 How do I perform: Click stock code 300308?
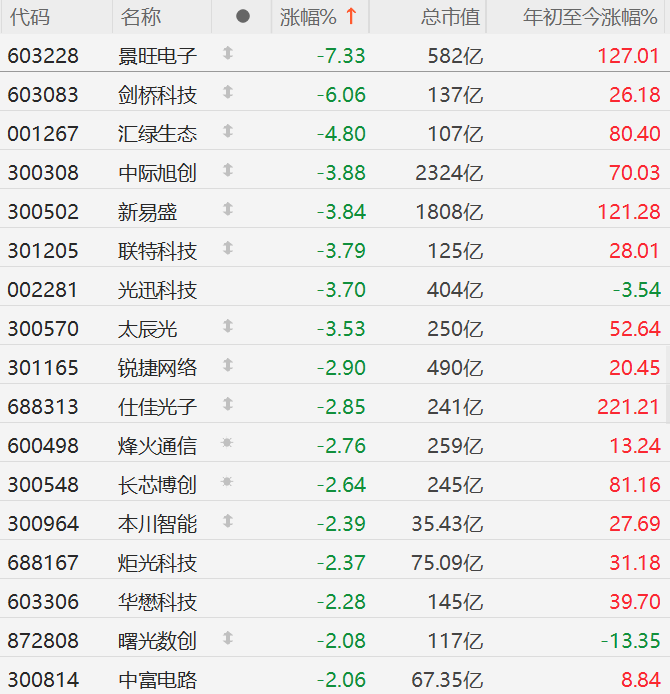43,173
